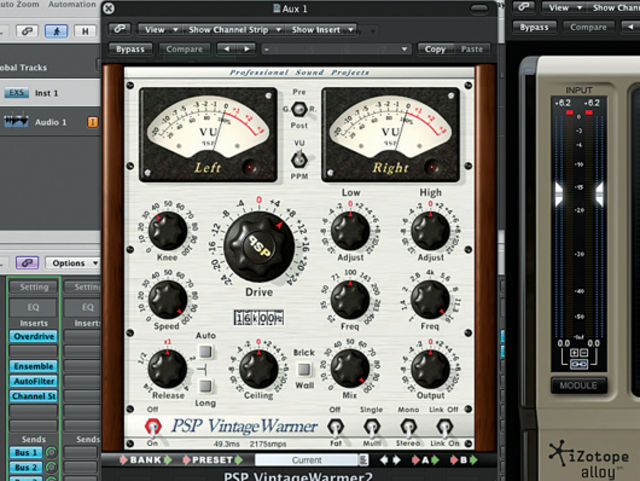
Task: Open Show Channel Strip dropdown
Action: (x=234, y=29)
